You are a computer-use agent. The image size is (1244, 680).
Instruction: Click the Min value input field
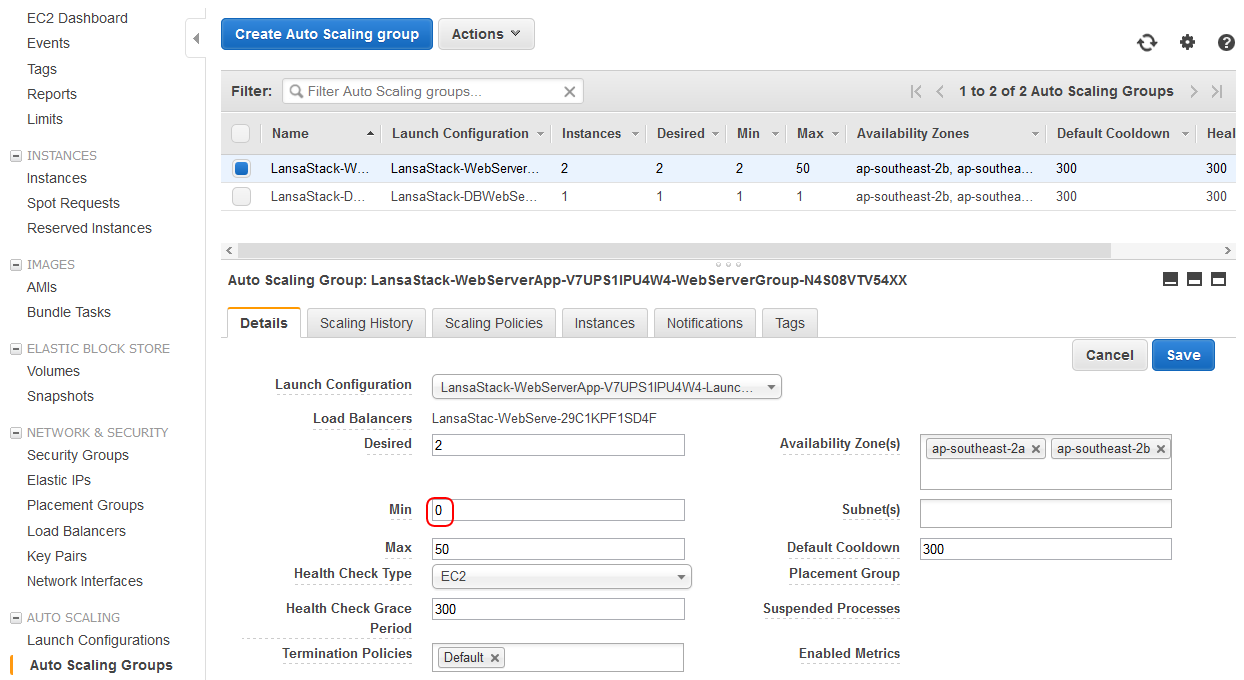(558, 511)
